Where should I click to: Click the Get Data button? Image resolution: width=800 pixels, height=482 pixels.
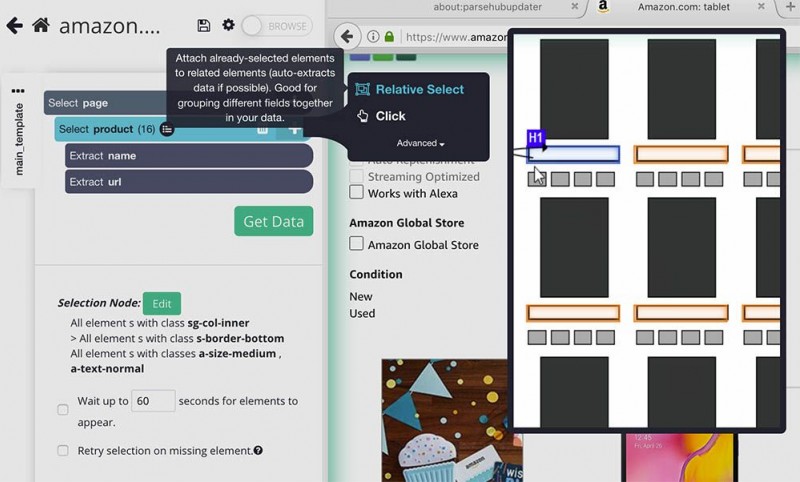point(273,221)
